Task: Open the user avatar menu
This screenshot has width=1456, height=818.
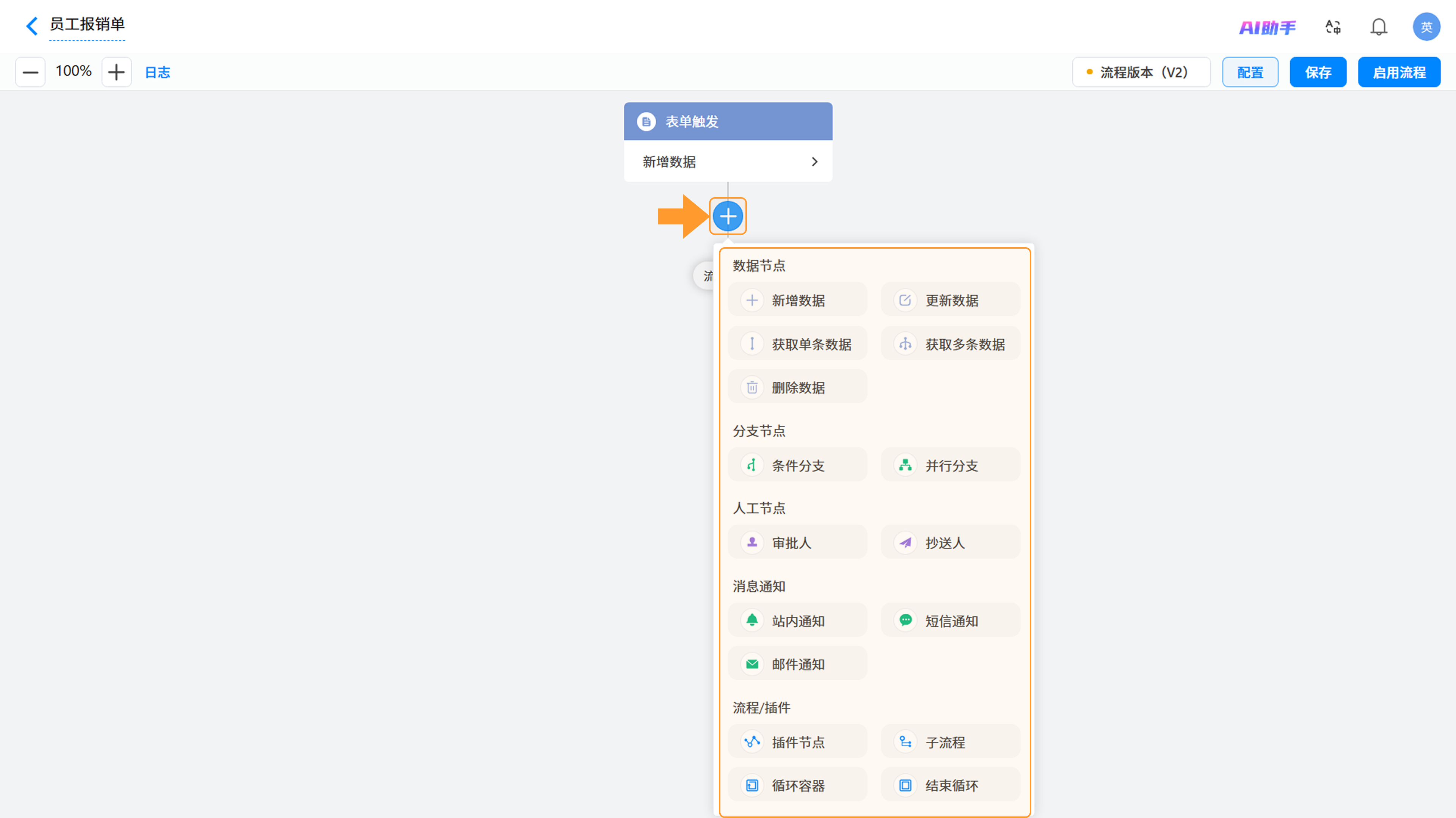Action: [1426, 27]
